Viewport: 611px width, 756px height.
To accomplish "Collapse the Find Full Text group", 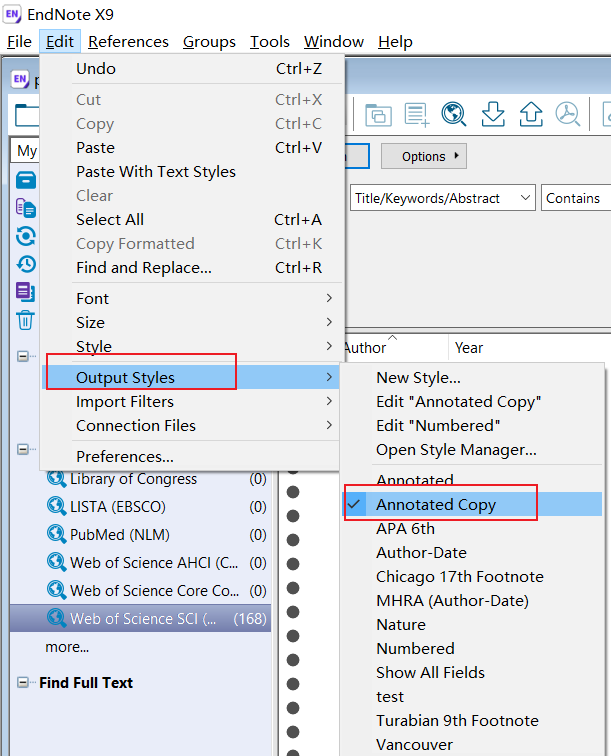I will point(22,683).
